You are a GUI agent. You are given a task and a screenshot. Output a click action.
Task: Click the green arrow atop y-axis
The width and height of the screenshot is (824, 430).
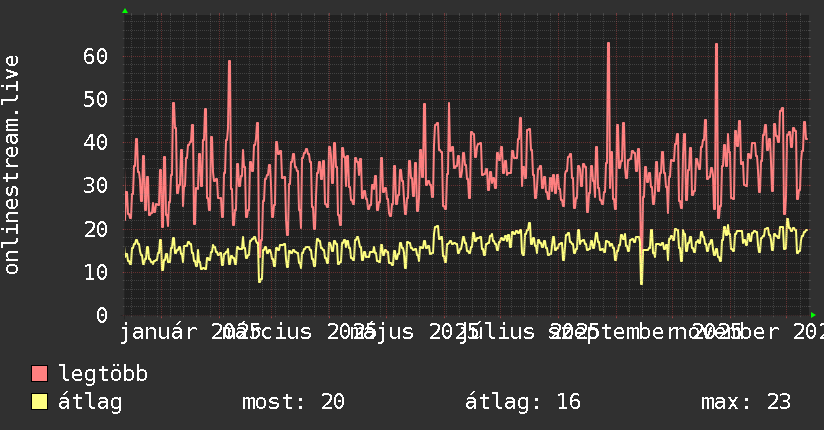tap(125, 11)
